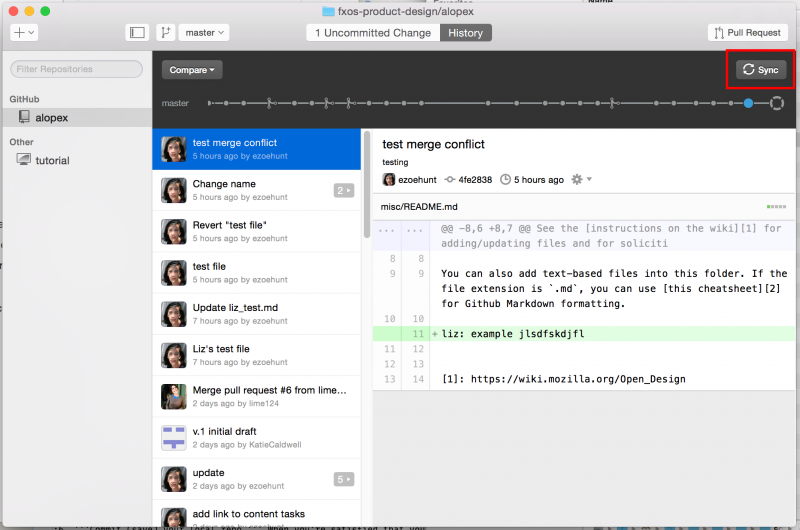Select the 'v.1 initial draft' commit

pyautogui.click(x=257, y=438)
